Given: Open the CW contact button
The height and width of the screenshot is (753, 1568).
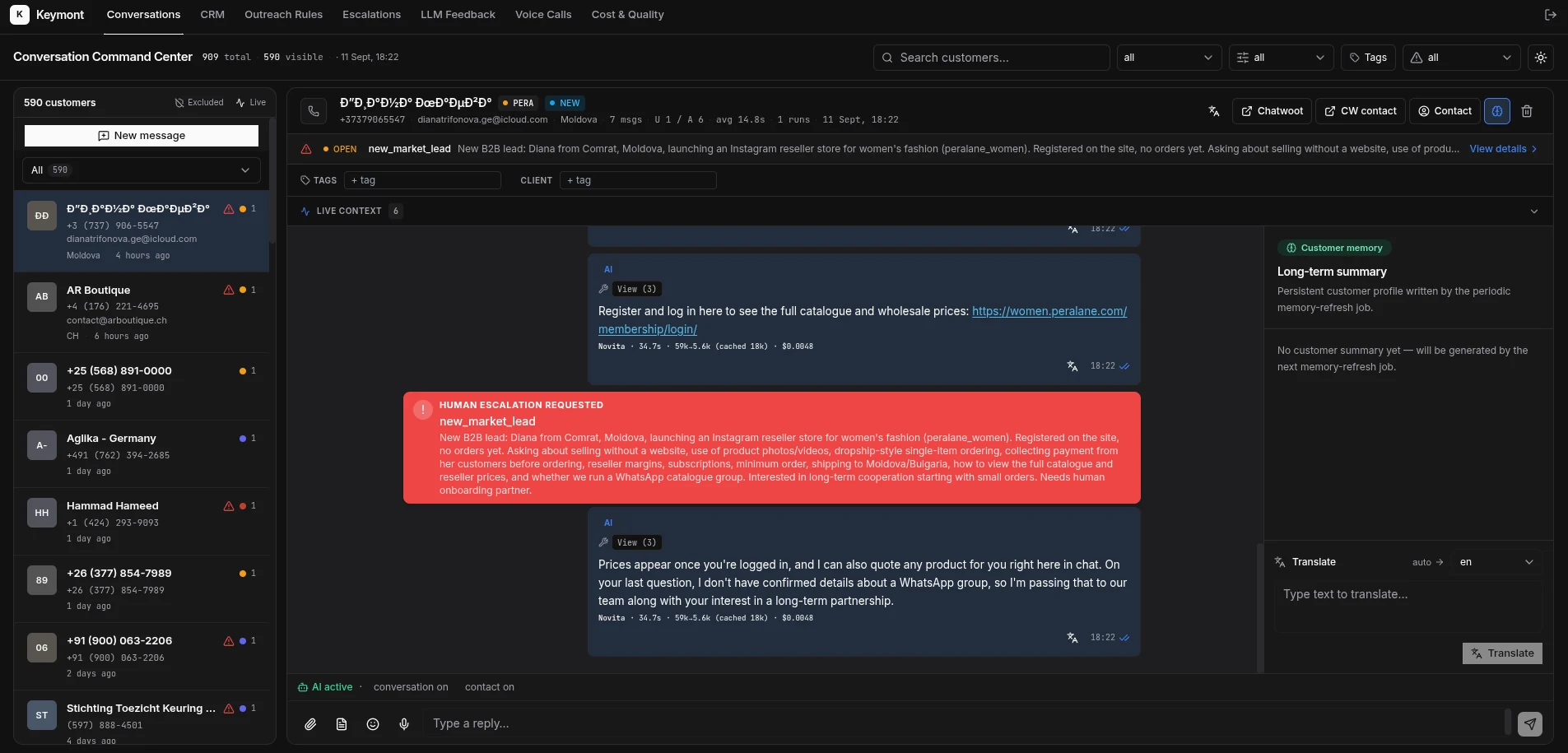Looking at the screenshot, I should [x=1361, y=111].
